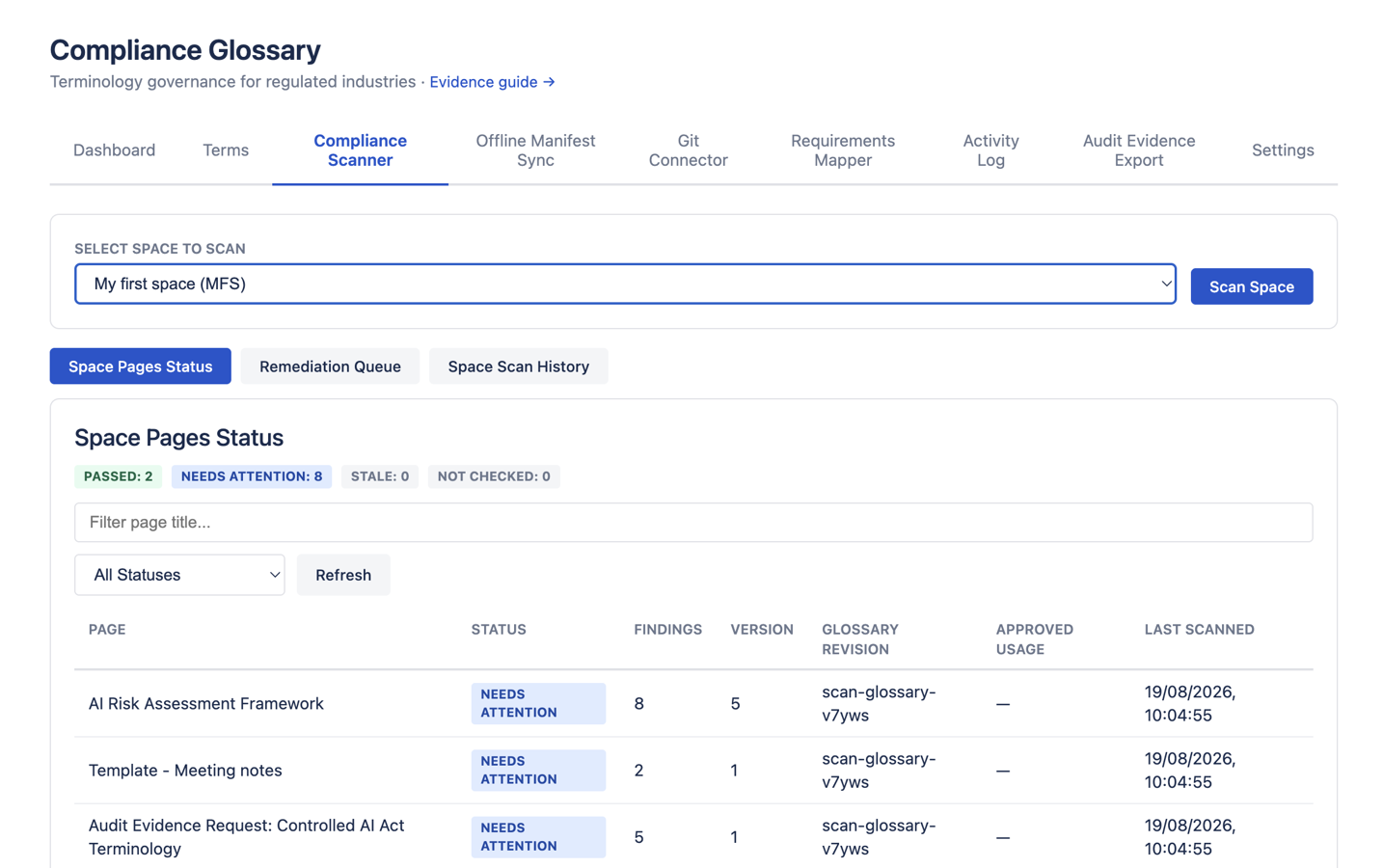Image resolution: width=1383 pixels, height=868 pixels.
Task: Click the Findings column header
Action: point(667,630)
